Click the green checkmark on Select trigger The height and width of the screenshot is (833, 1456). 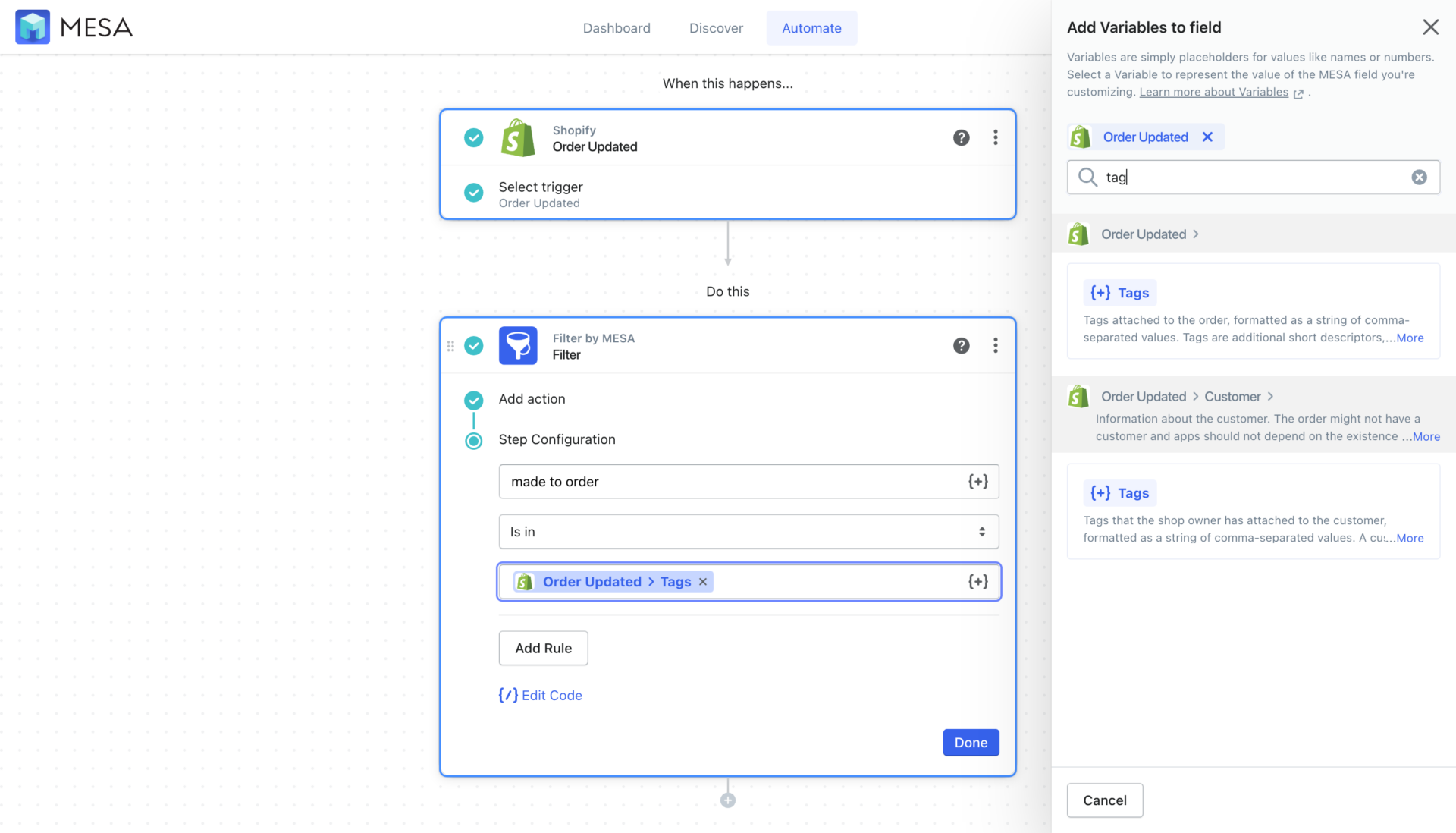click(x=473, y=193)
